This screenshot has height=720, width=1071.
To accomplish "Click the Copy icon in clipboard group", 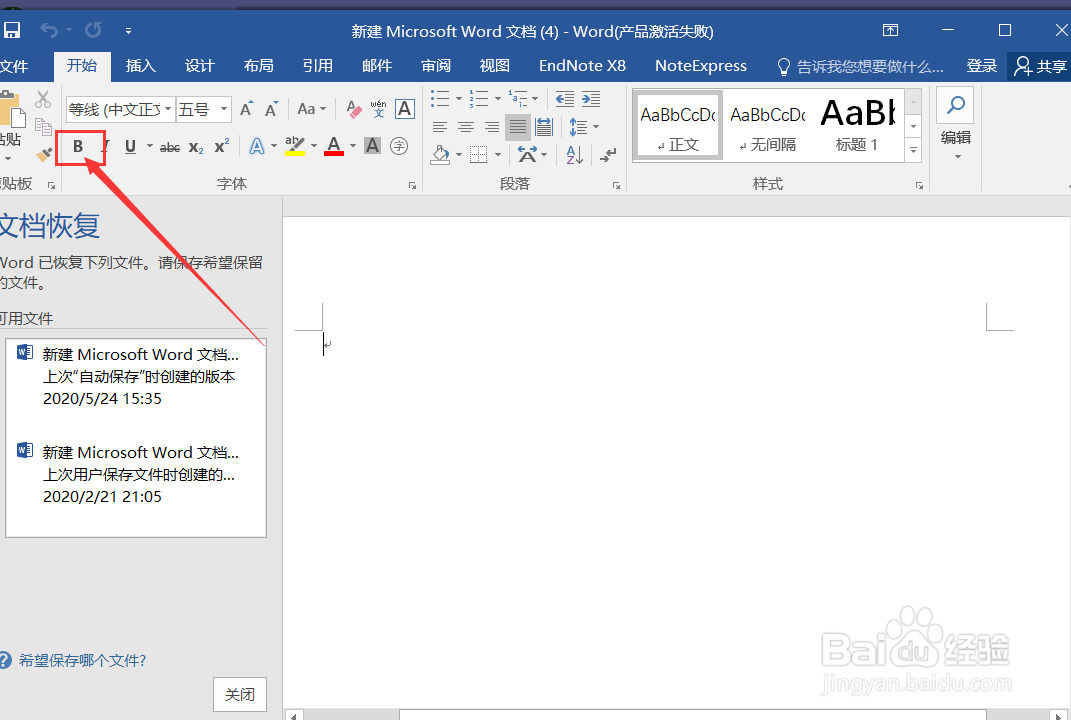I will tap(43, 127).
